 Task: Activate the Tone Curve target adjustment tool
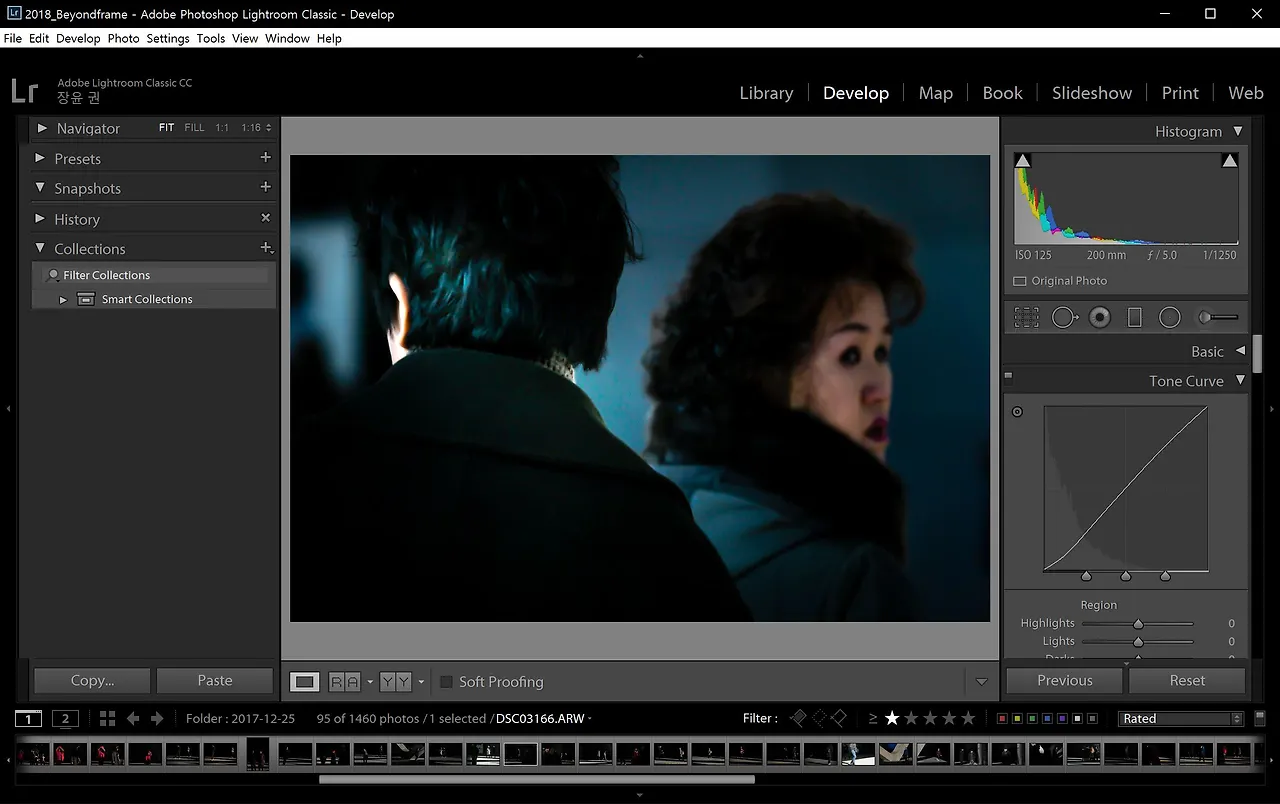(x=1017, y=411)
